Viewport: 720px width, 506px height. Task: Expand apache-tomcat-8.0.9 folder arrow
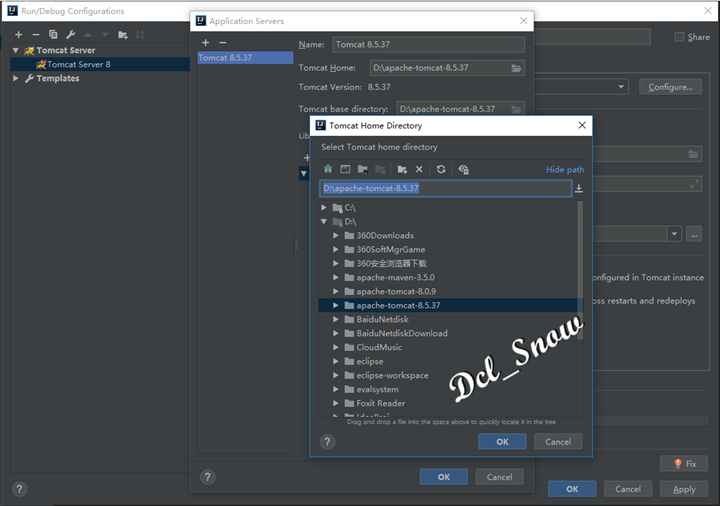click(336, 291)
